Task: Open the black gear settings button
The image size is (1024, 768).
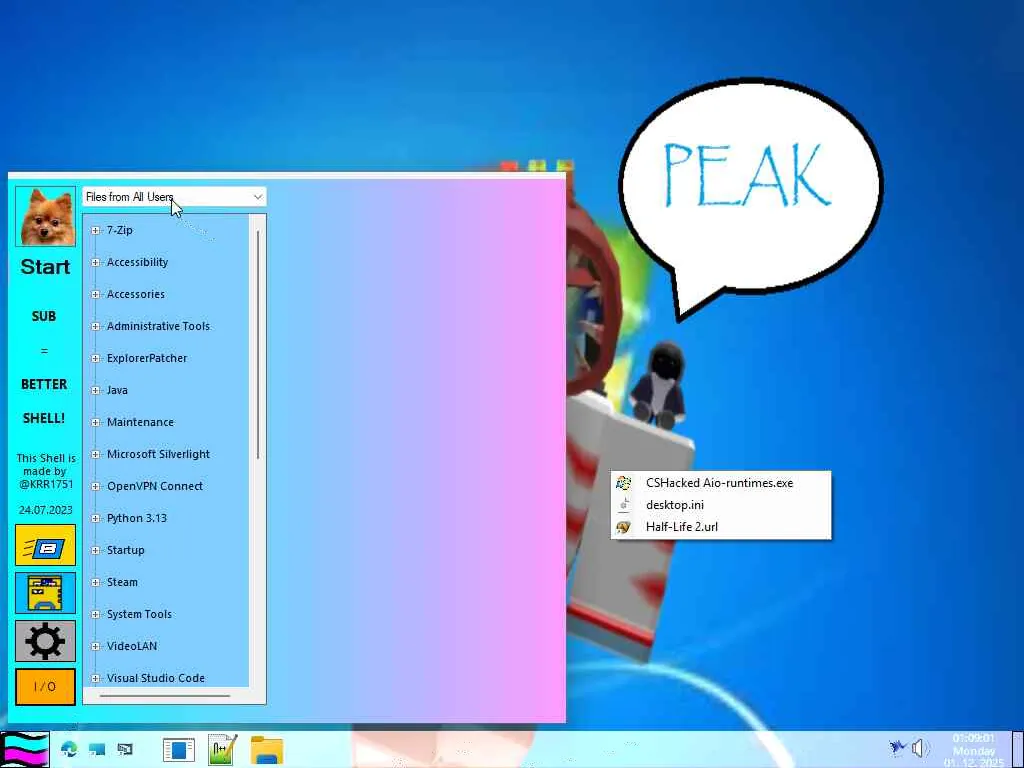Action: (x=45, y=641)
